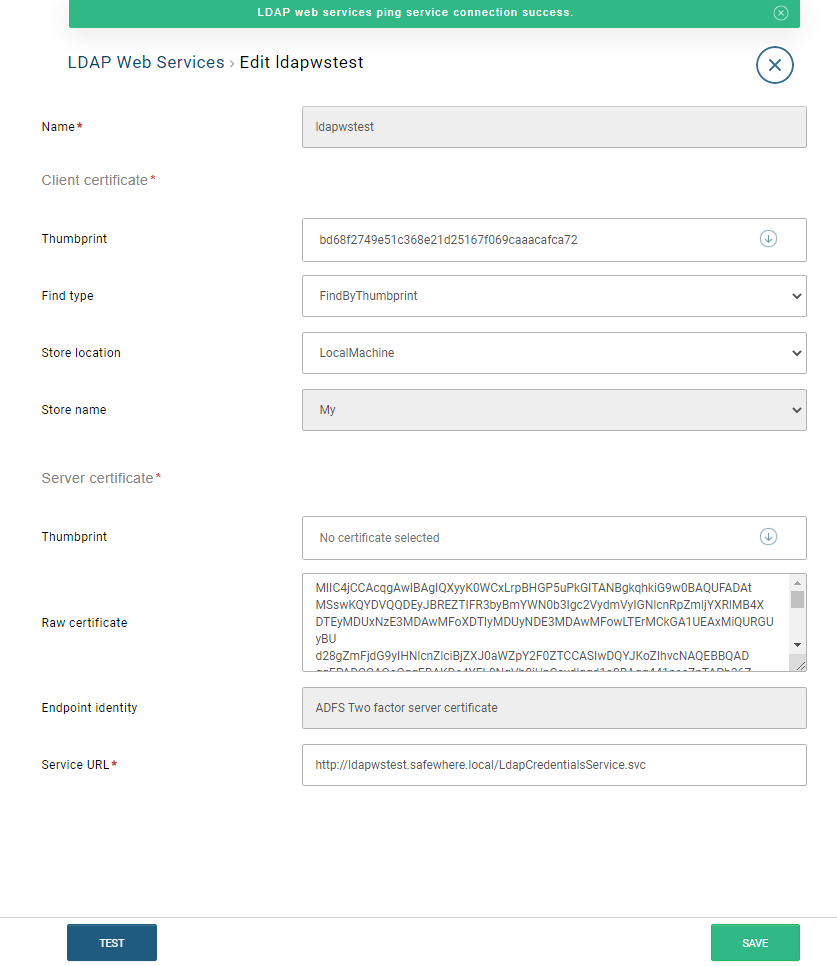This screenshot has width=837, height=966.
Task: Click the client certificate thumbprint download icon
Action: pos(768,239)
